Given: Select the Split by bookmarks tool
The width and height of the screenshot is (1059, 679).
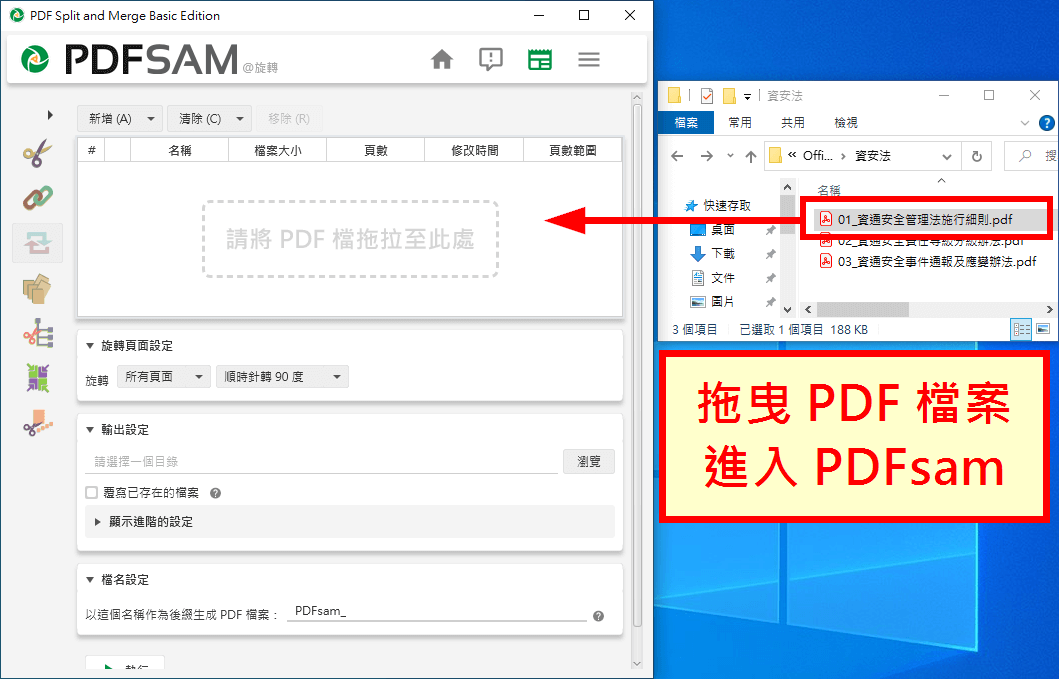Looking at the screenshot, I should click(x=37, y=334).
